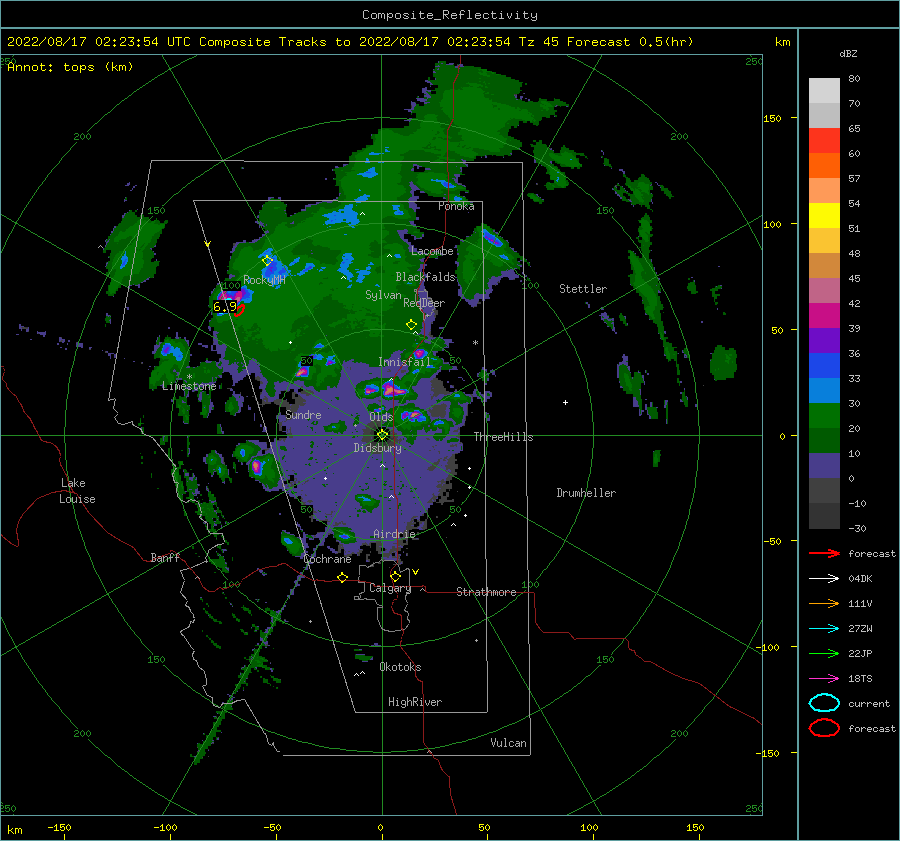
Task: Click the green 22JP arrow legend icon
Action: pos(824,653)
